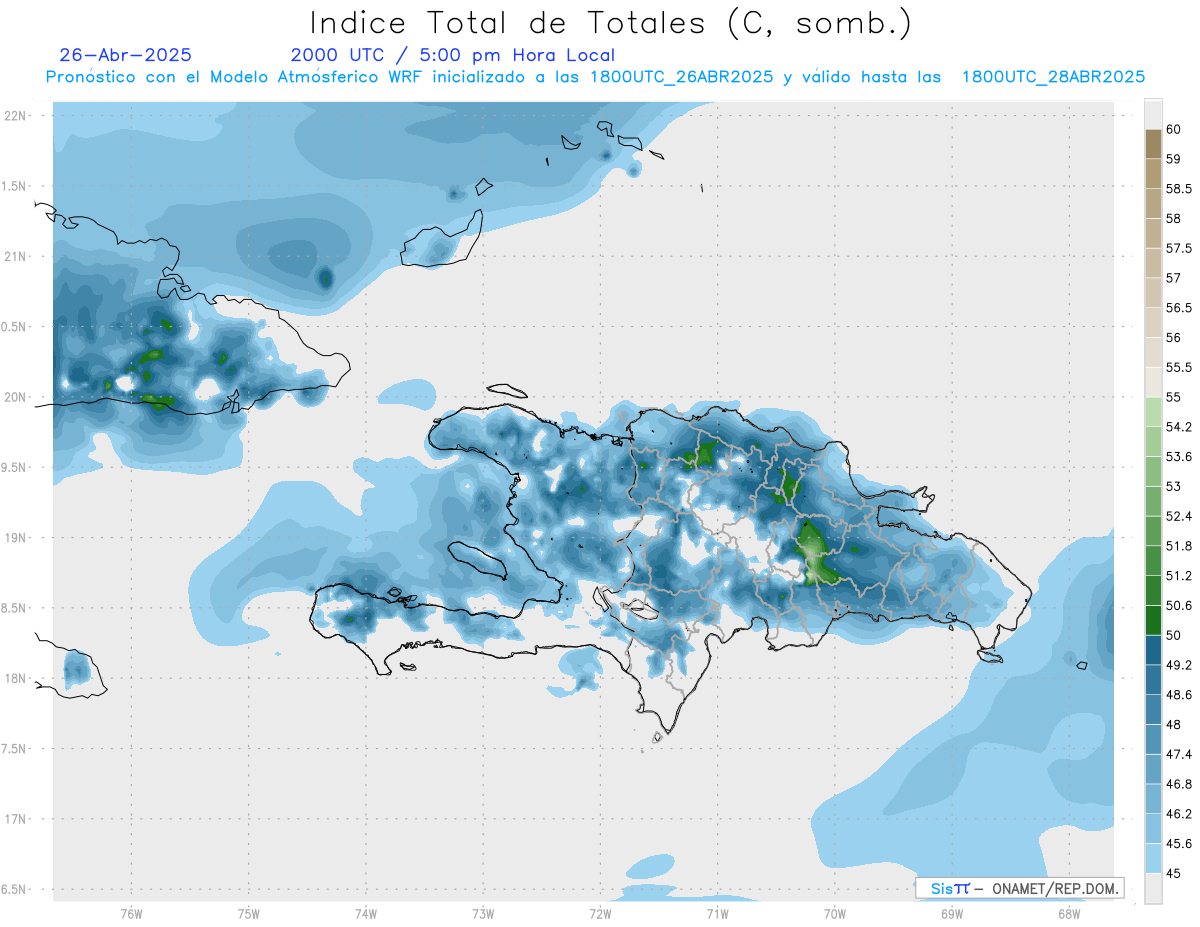Click the 70W longitude label

tap(835, 914)
